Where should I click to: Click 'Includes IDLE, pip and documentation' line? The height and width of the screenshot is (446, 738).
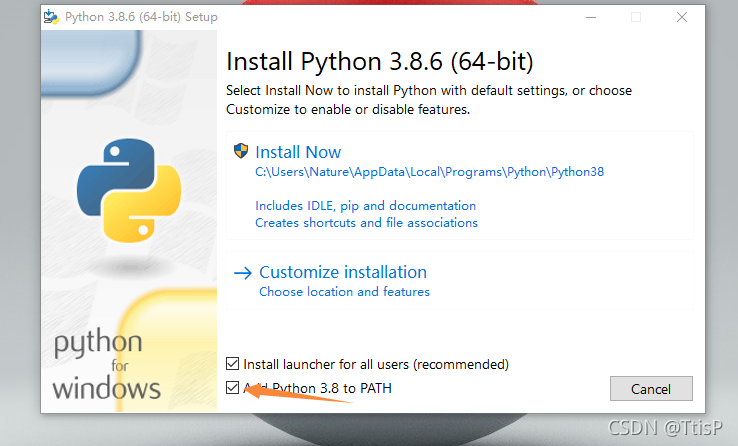coord(365,206)
